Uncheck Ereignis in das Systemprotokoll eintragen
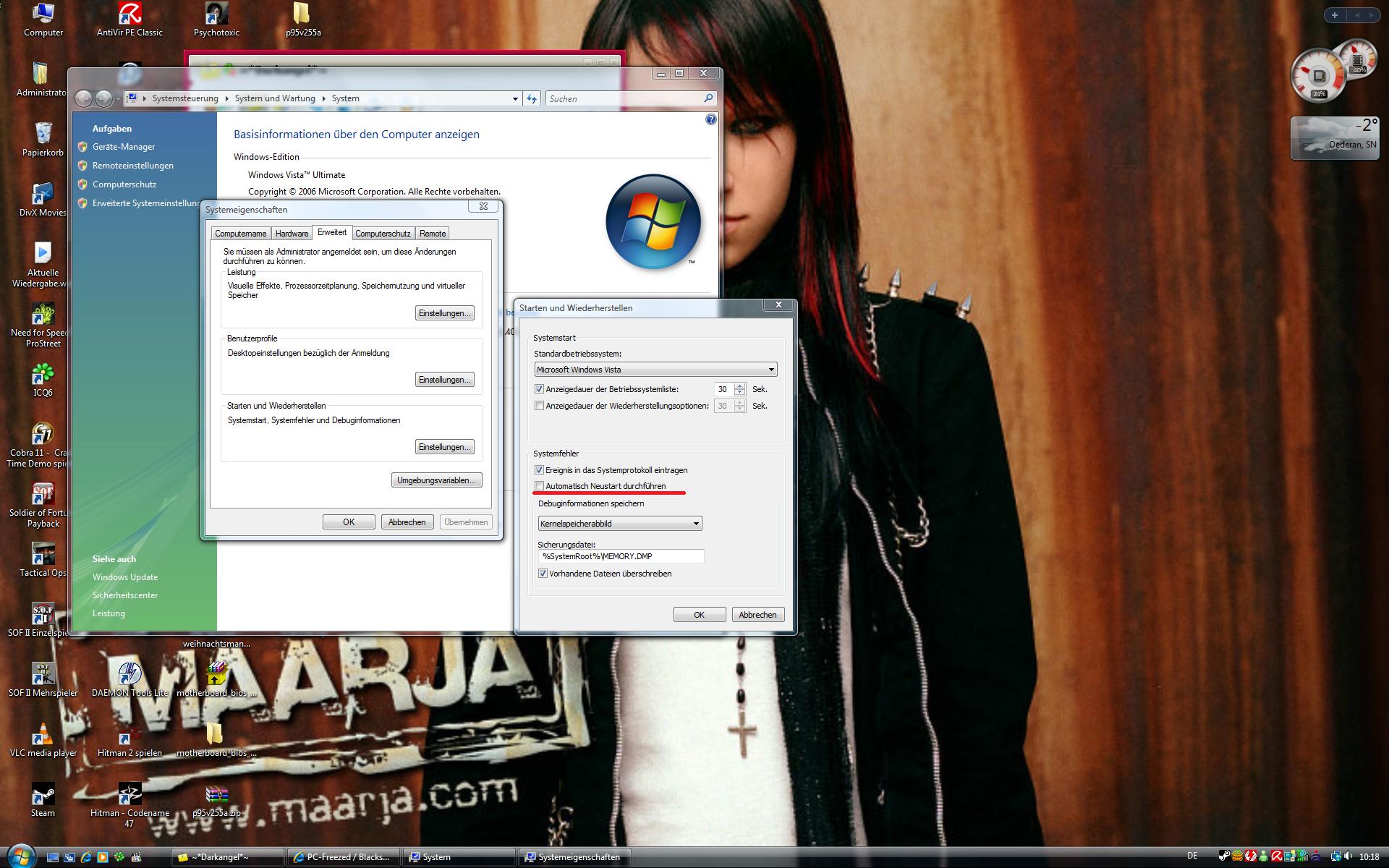 pos(539,470)
